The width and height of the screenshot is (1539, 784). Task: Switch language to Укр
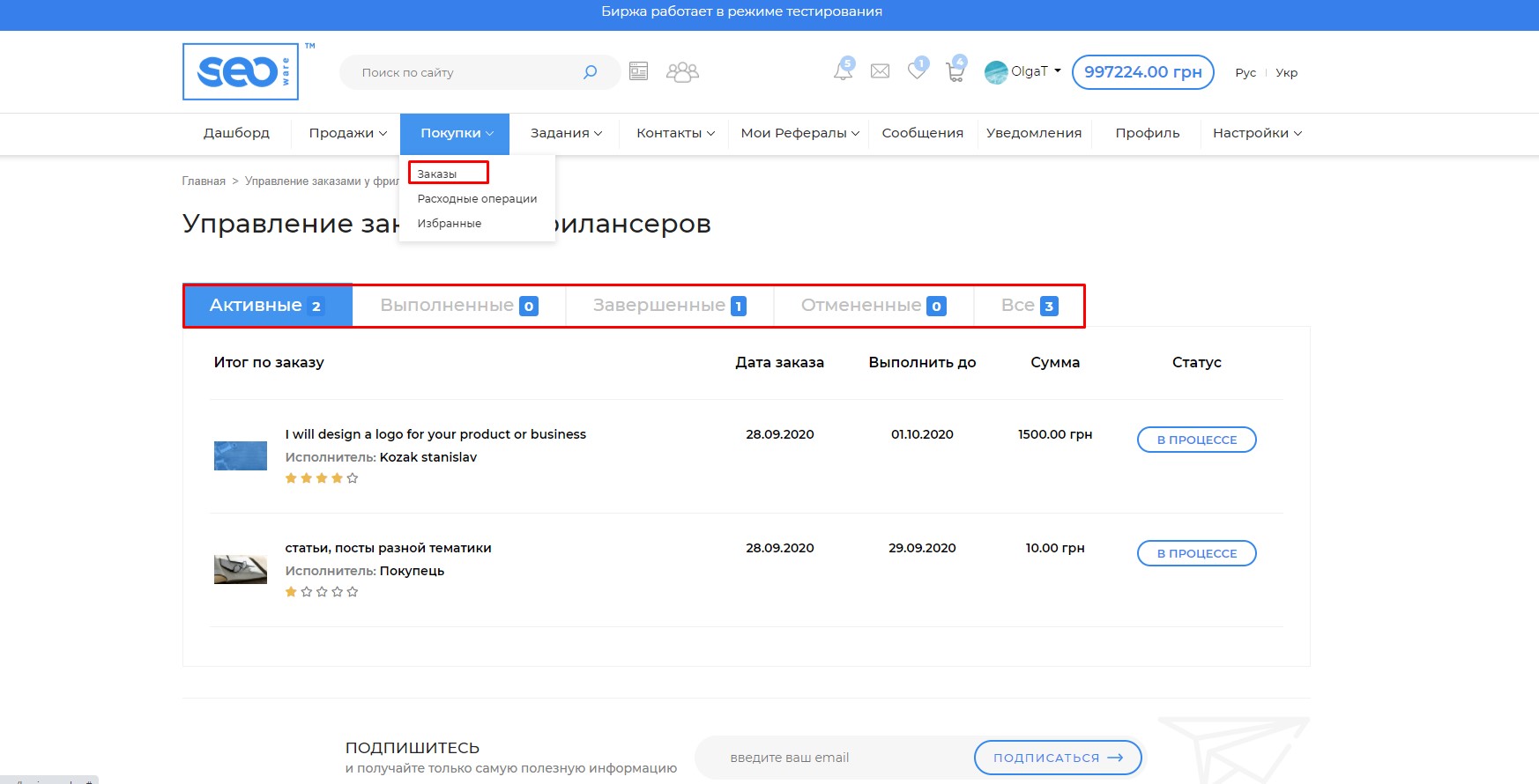(x=1286, y=73)
